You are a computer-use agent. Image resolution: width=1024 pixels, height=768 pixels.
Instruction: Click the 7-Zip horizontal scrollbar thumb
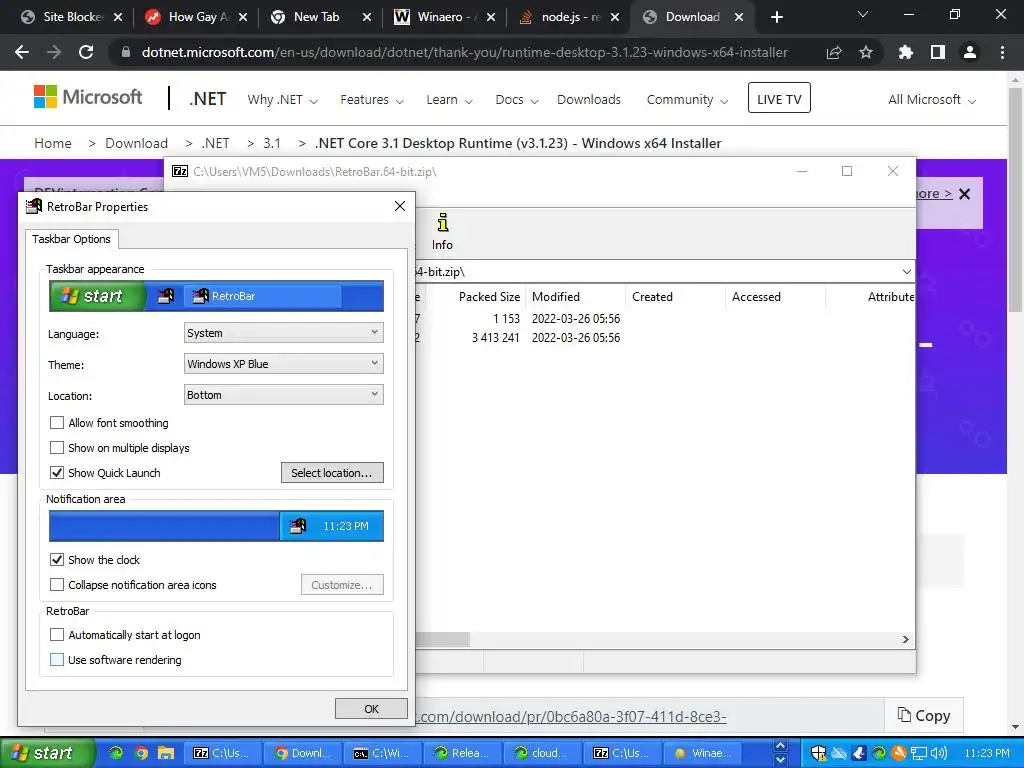click(x=443, y=639)
